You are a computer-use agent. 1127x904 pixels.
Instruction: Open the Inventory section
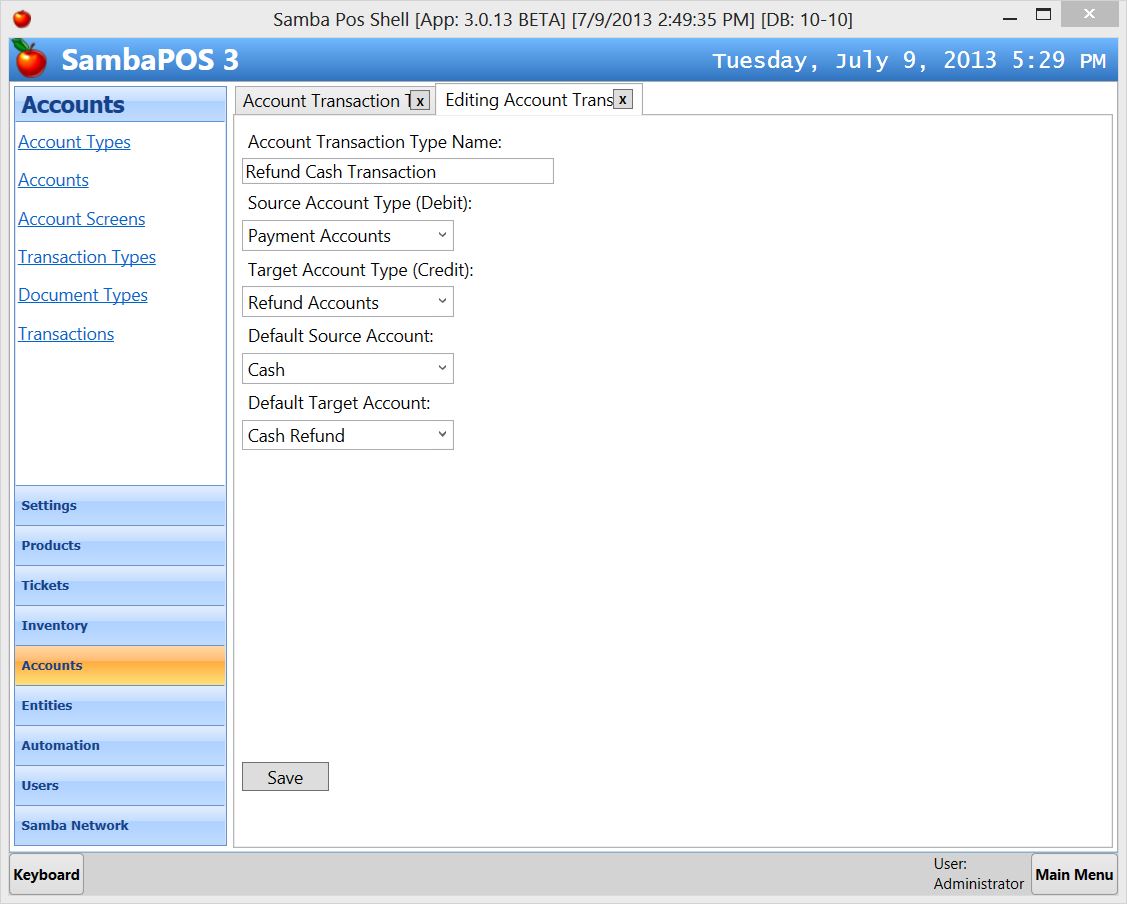click(x=120, y=626)
